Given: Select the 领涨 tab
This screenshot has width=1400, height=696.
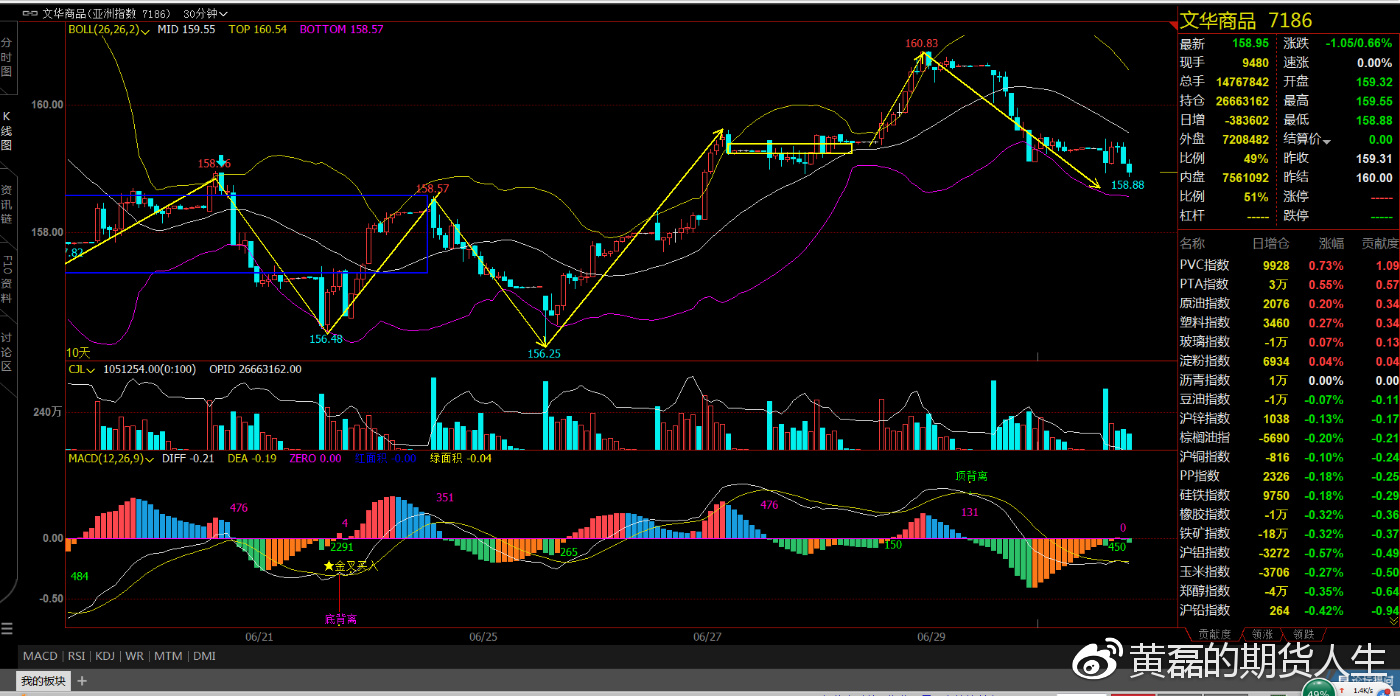Looking at the screenshot, I should pos(1261,635).
